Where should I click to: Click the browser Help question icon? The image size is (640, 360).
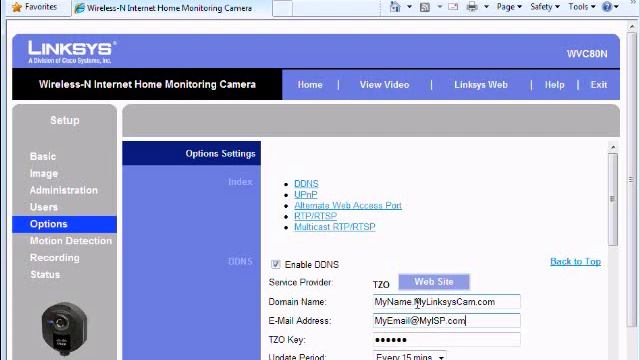[607, 7]
